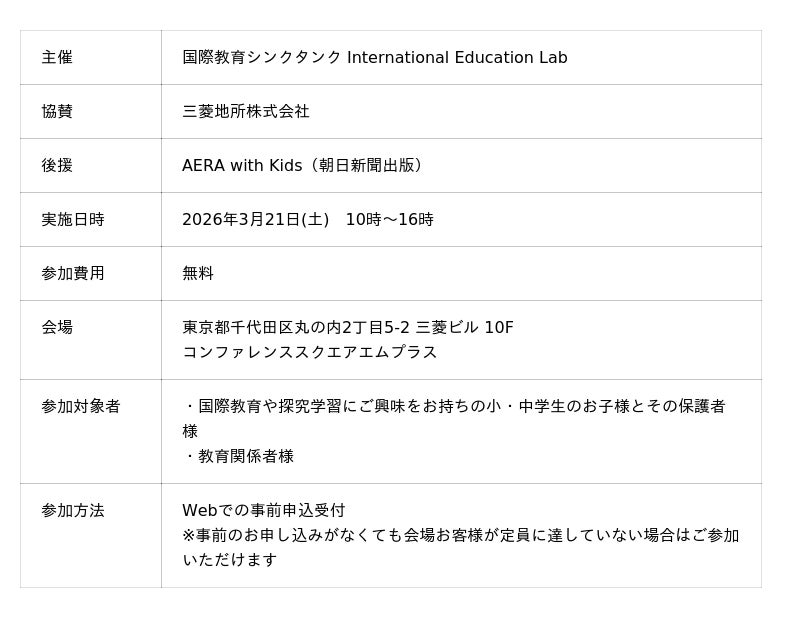Click the 国際教育や探究学習 bullet line

tap(455, 407)
